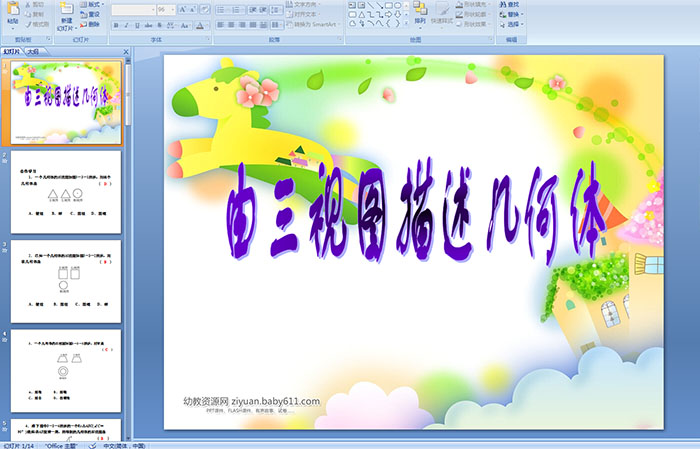Viewport: 700px width, 449px height.
Task: Click the Numbering list icon
Action: tap(237, 9)
